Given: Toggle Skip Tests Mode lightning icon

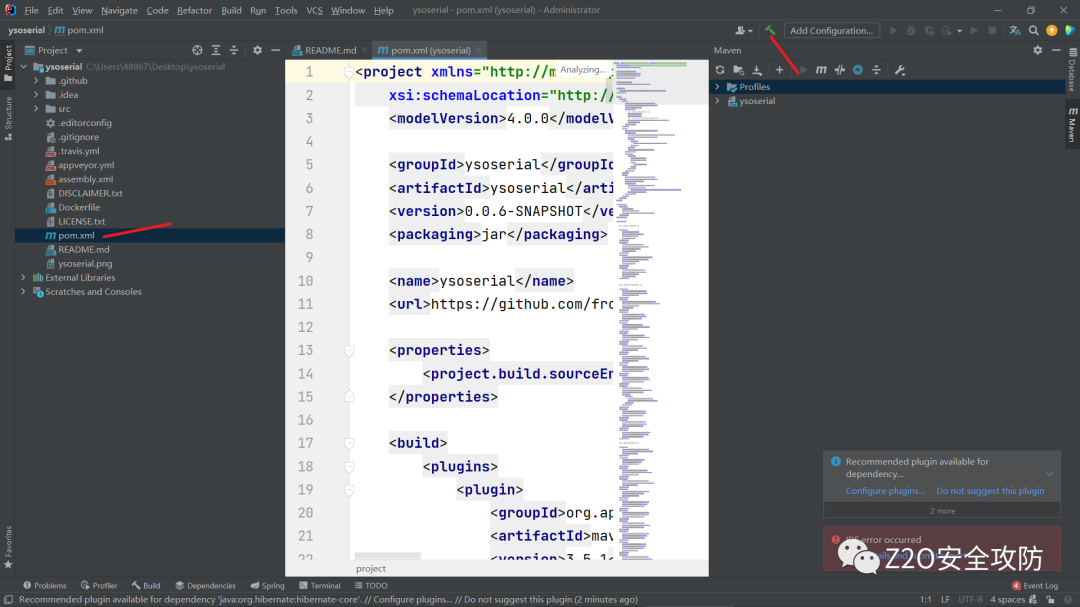Looking at the screenshot, I should (x=858, y=70).
